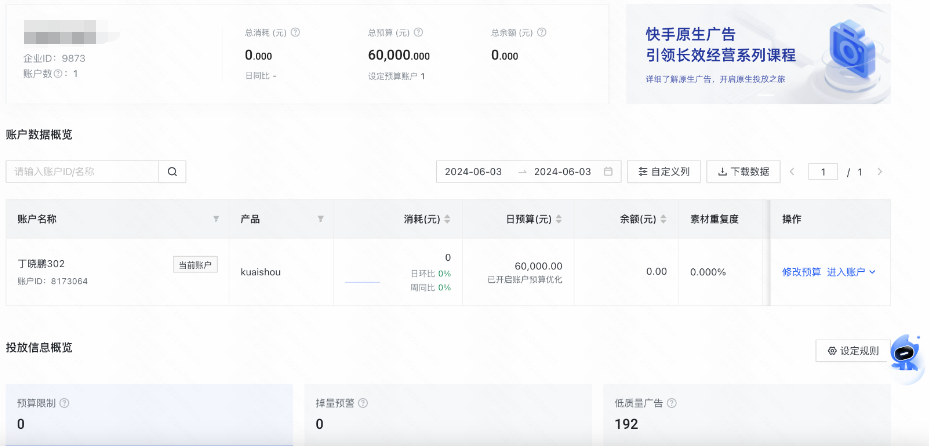Sort by 消耗(元) column
930x446 pixels.
(x=447, y=219)
